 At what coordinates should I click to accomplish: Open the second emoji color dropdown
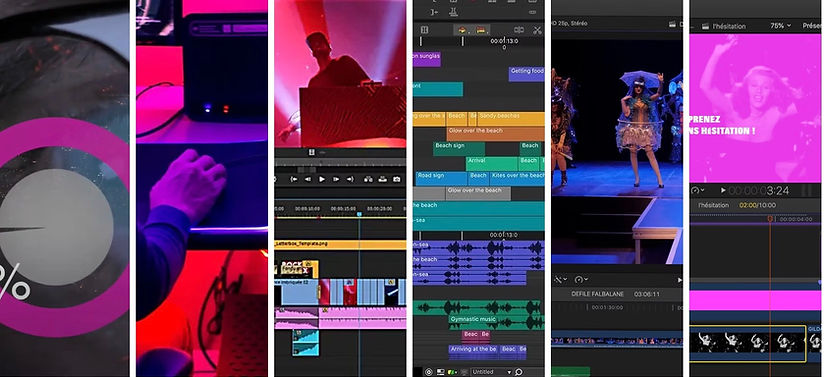coord(482,30)
